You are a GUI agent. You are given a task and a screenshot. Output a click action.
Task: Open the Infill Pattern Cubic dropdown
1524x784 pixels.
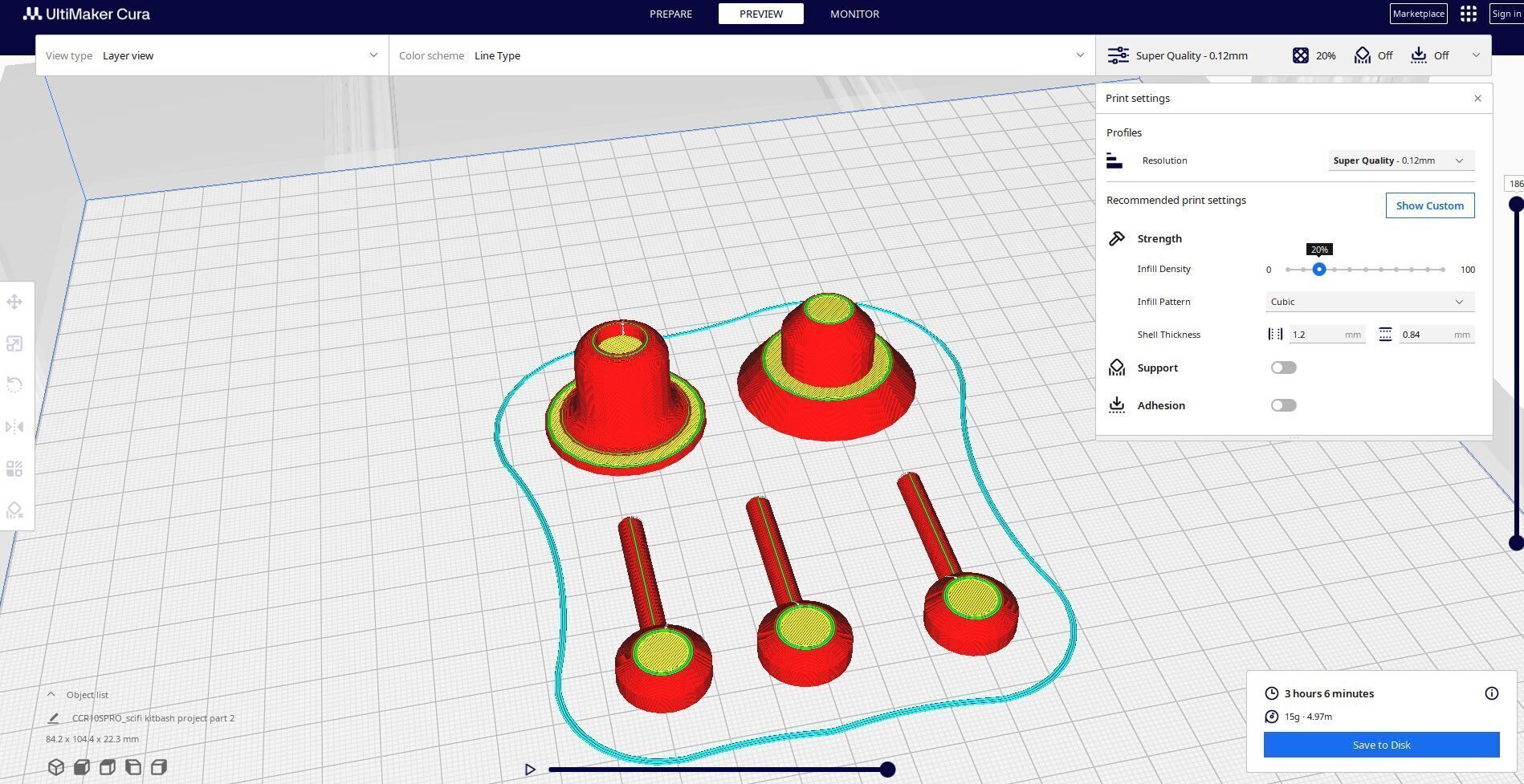pos(1370,302)
